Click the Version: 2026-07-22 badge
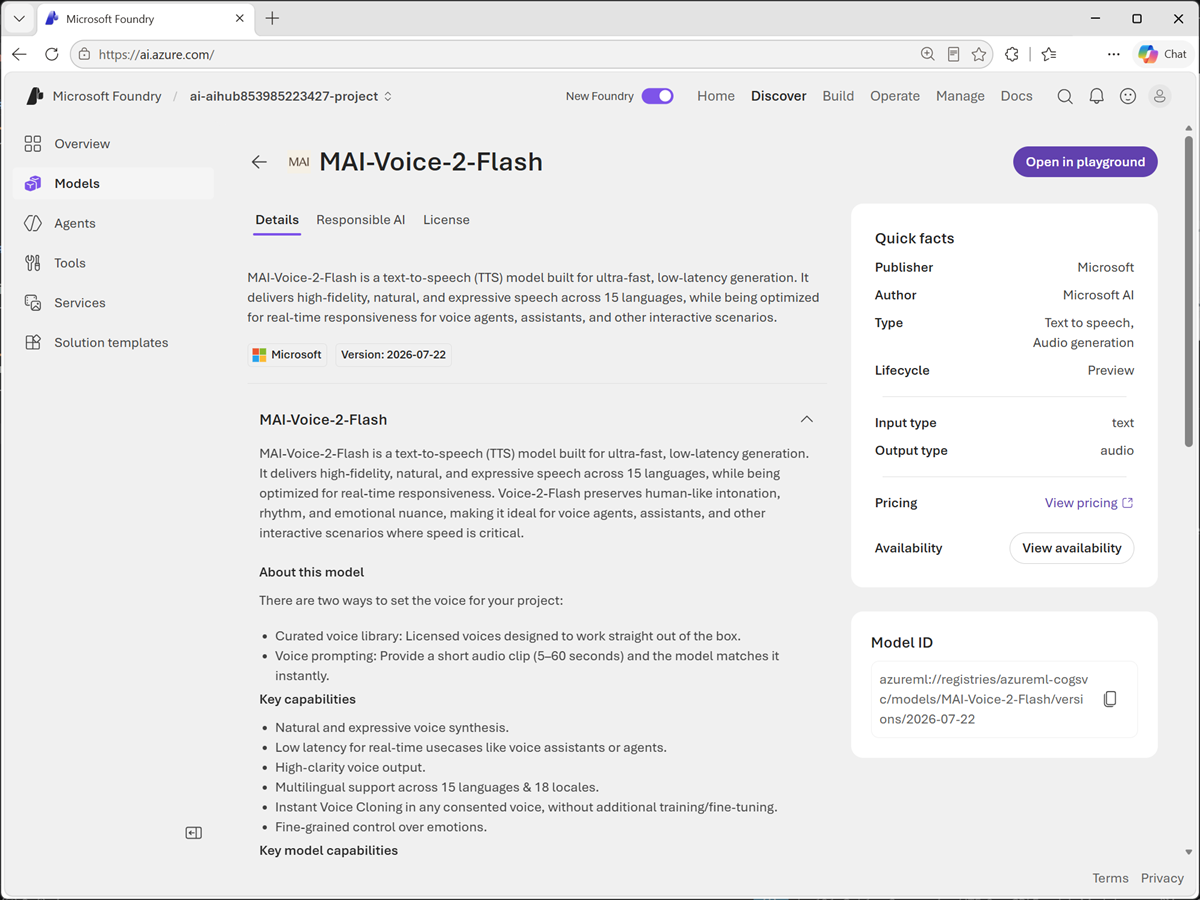Screen dimensions: 1200x900 [393, 355]
